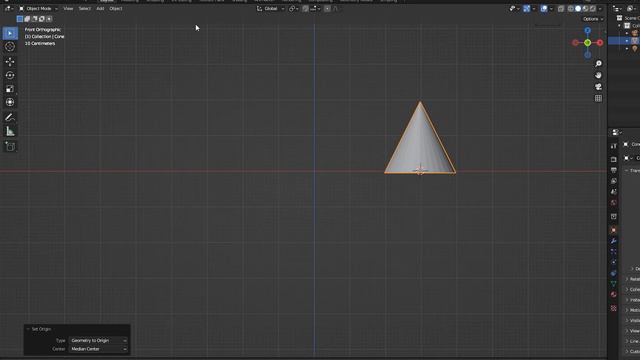The width and height of the screenshot is (640, 360).
Task: Choose the Measure tool
Action: pyautogui.click(x=10, y=131)
